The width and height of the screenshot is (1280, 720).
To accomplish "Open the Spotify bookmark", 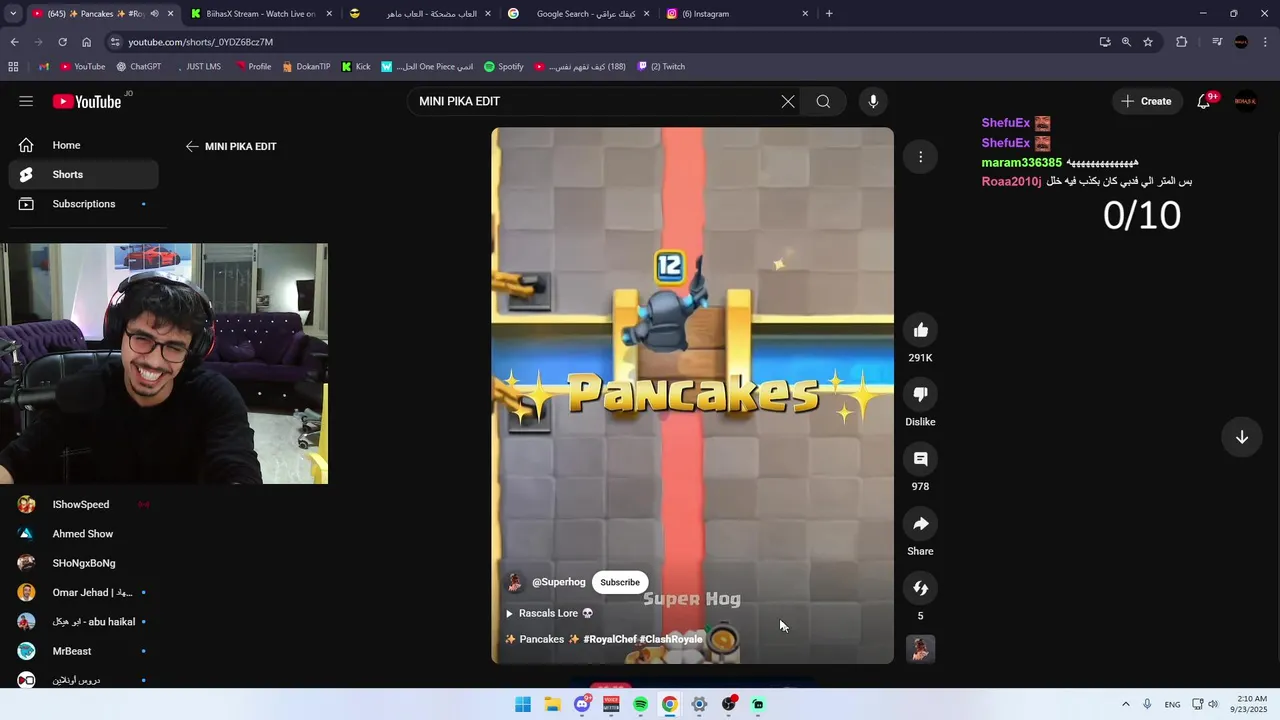I will pos(504,67).
